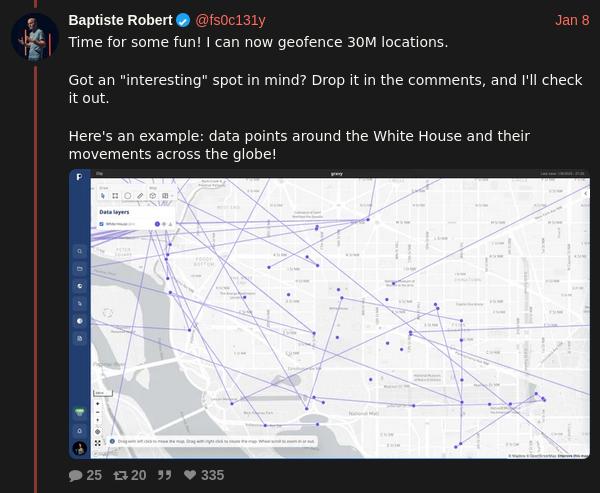
Task: Collapse the right side panel chevron
Action: pyautogui.click(x=585, y=194)
